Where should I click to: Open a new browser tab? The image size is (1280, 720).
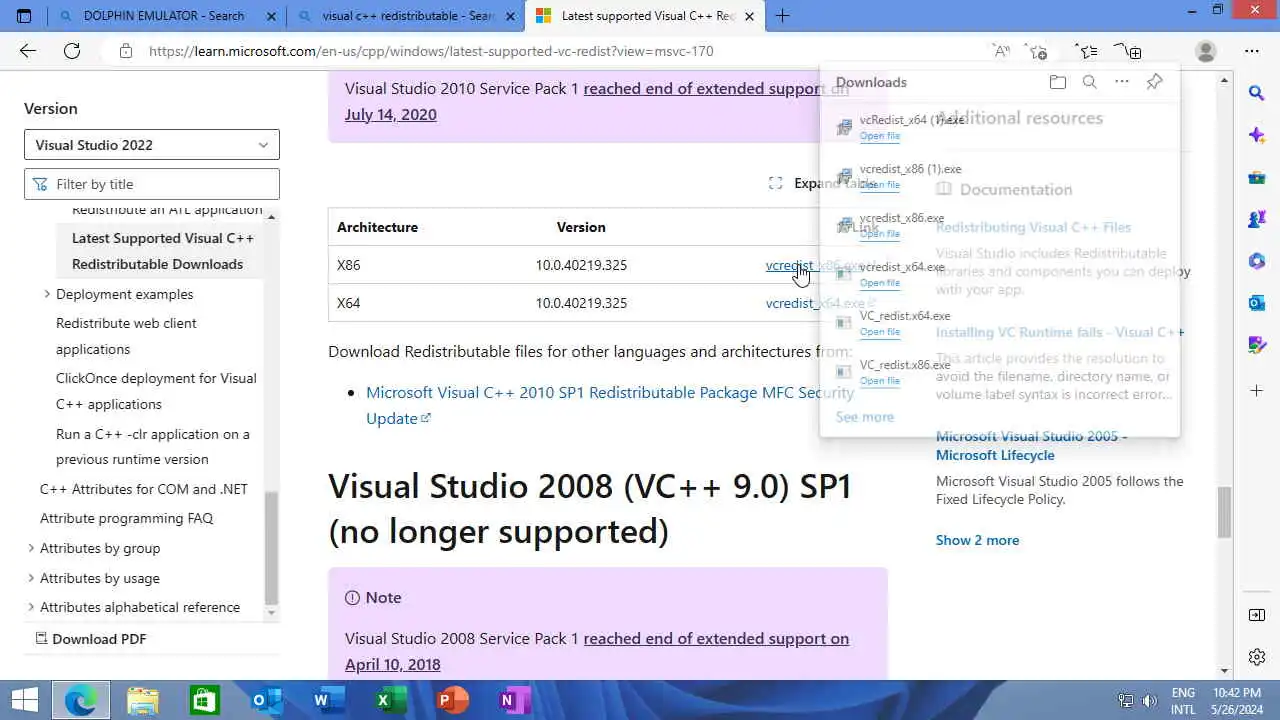click(x=783, y=16)
